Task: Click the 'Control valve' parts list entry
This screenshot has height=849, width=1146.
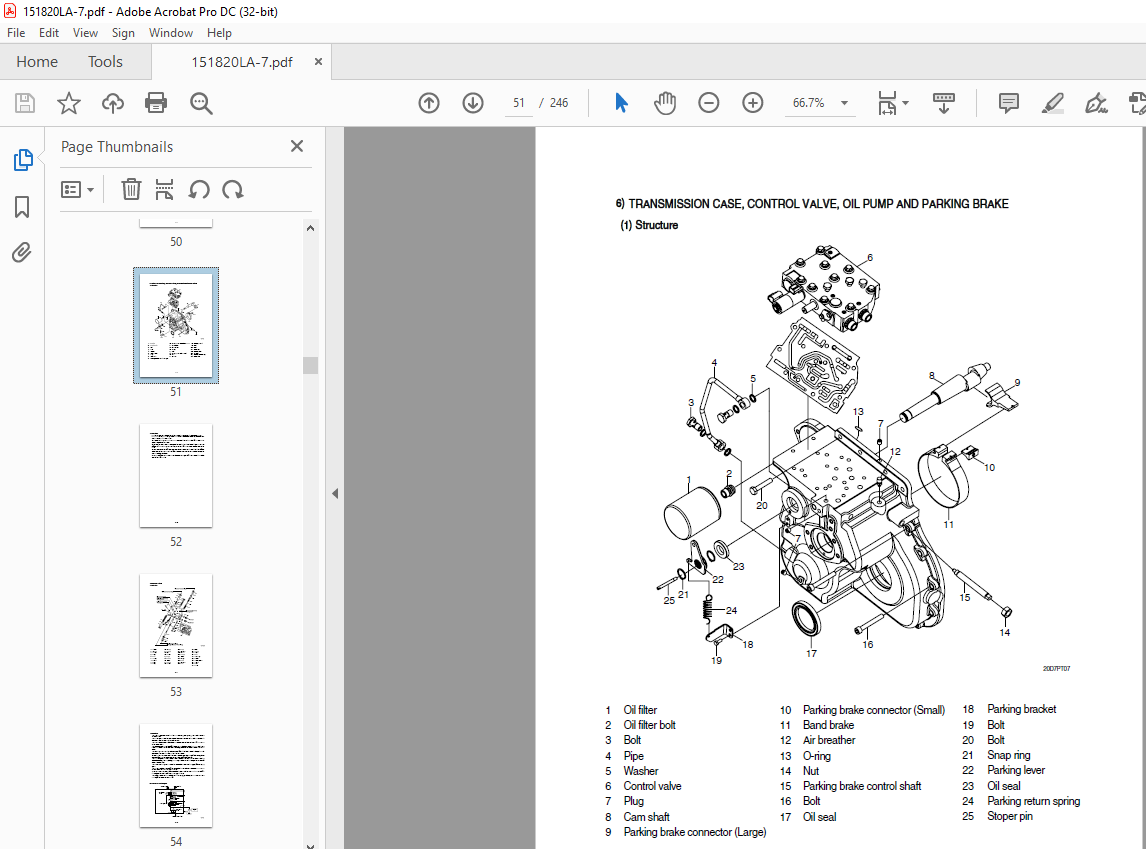Action: (x=652, y=786)
